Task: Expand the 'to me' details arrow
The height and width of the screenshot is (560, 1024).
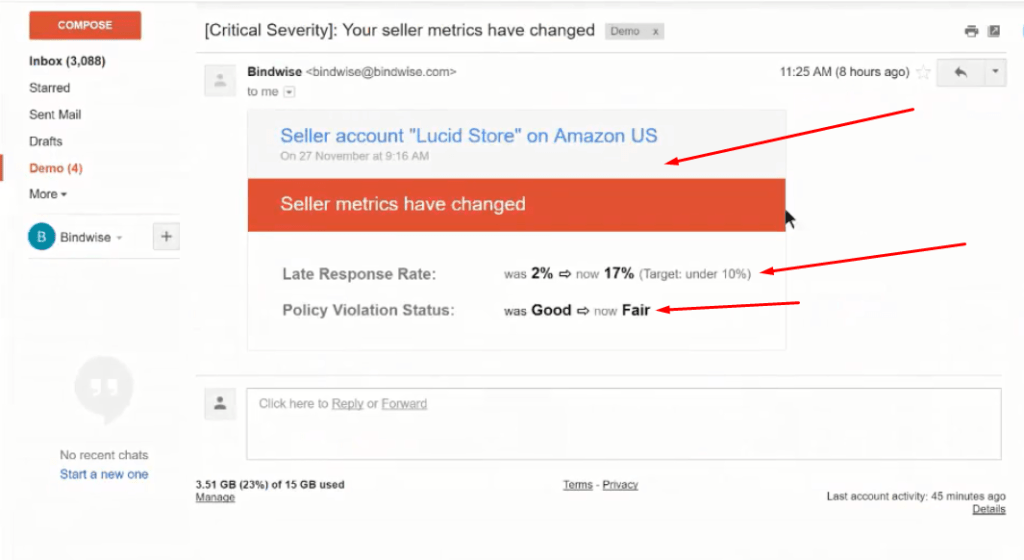Action: (289, 92)
